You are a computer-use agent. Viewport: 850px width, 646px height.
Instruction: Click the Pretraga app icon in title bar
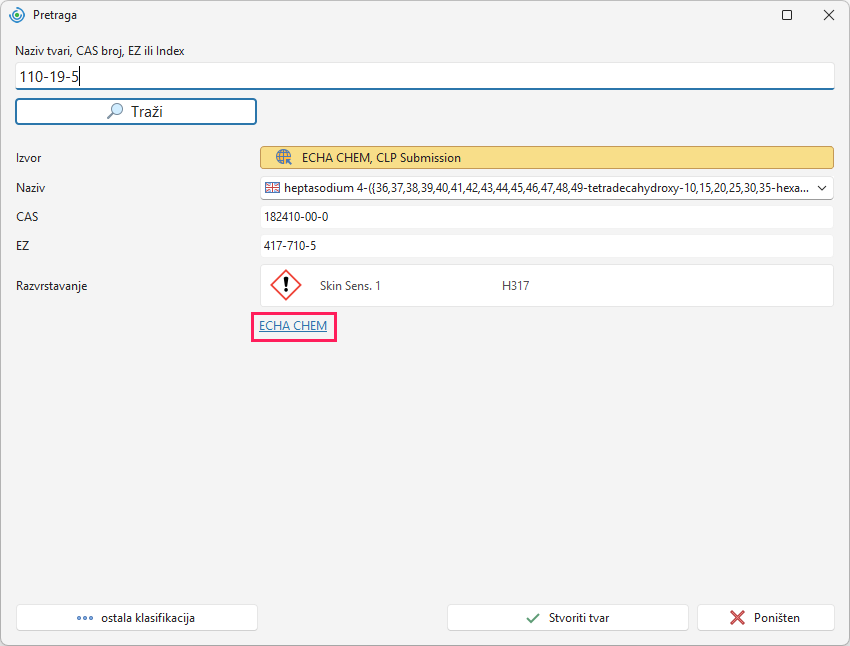[17, 15]
